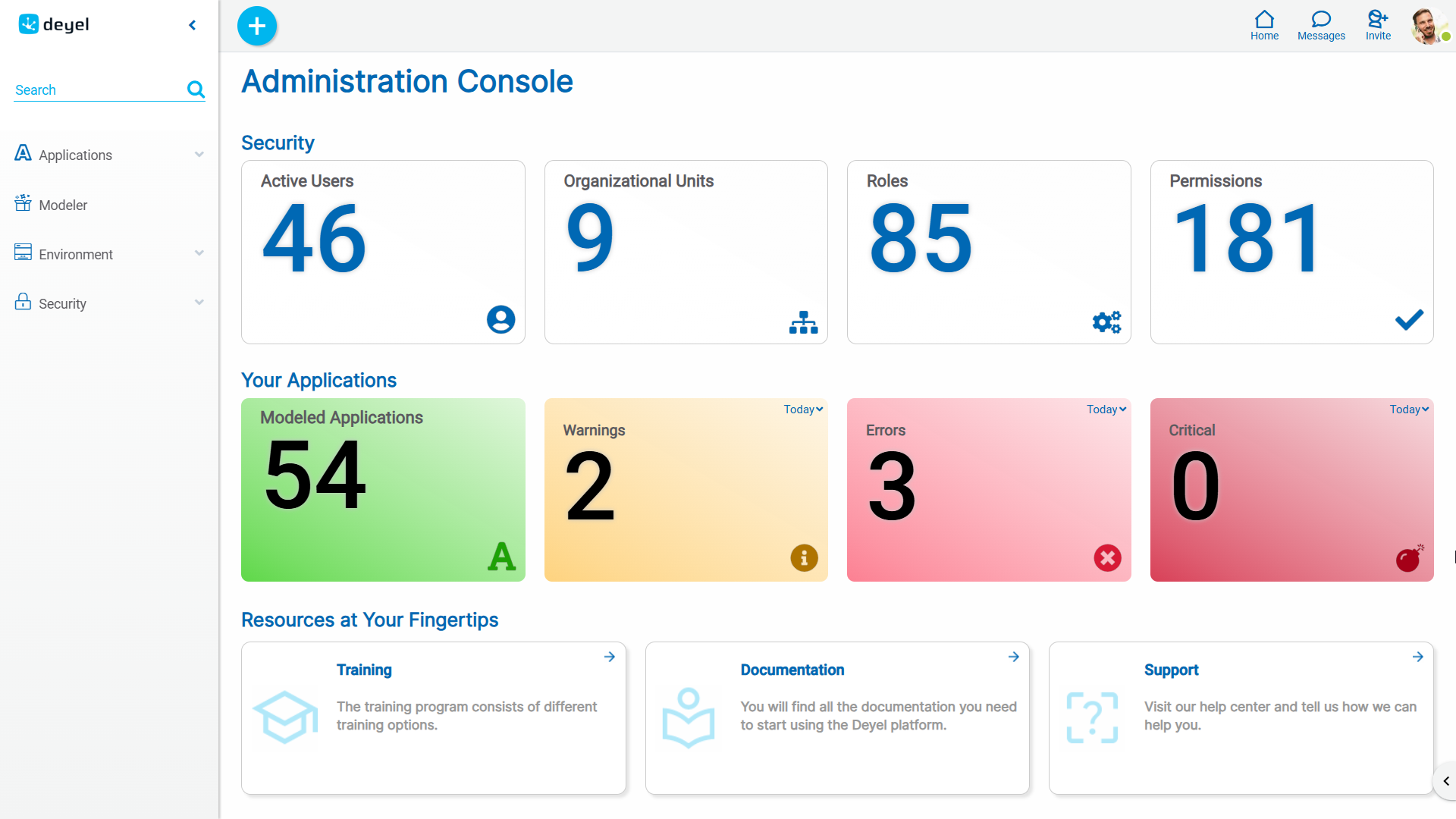The image size is (1456, 819).
Task: Open Warnings Today period dropdown
Action: tap(803, 409)
